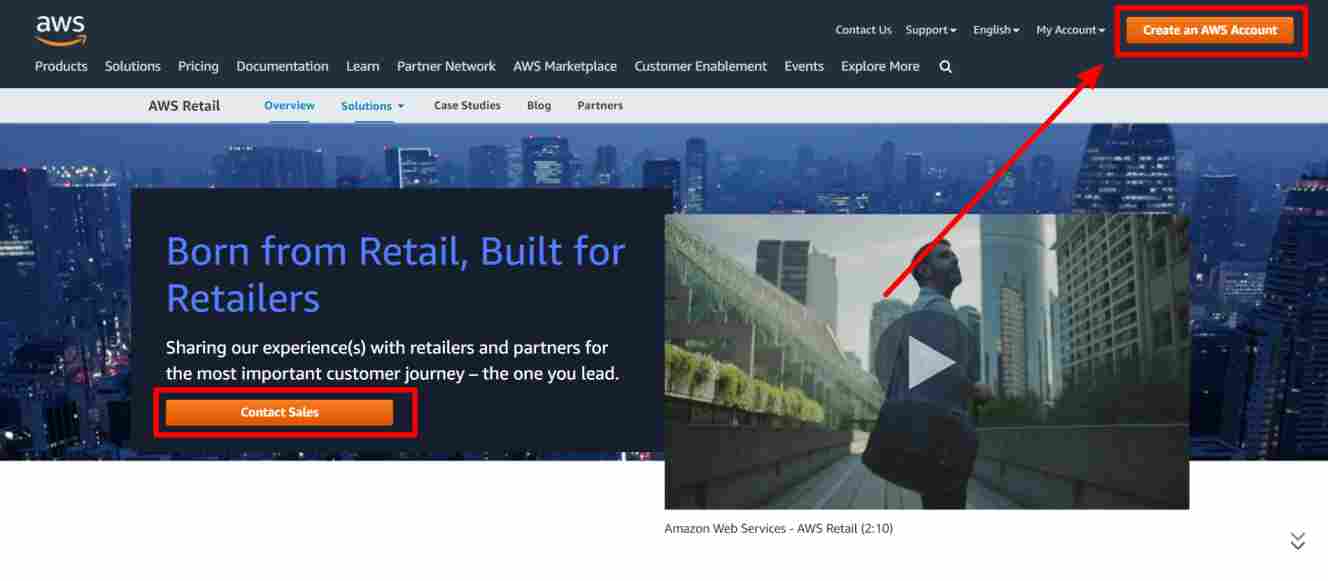Image resolution: width=1328 pixels, height=581 pixels.
Task: Click the Sharing our experience(s) description text
Action: point(392,360)
